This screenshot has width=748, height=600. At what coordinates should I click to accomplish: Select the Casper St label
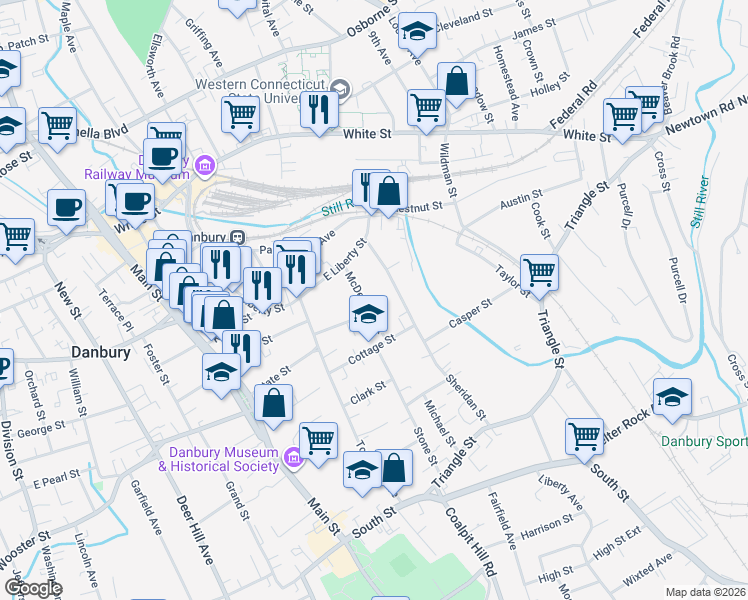click(470, 314)
